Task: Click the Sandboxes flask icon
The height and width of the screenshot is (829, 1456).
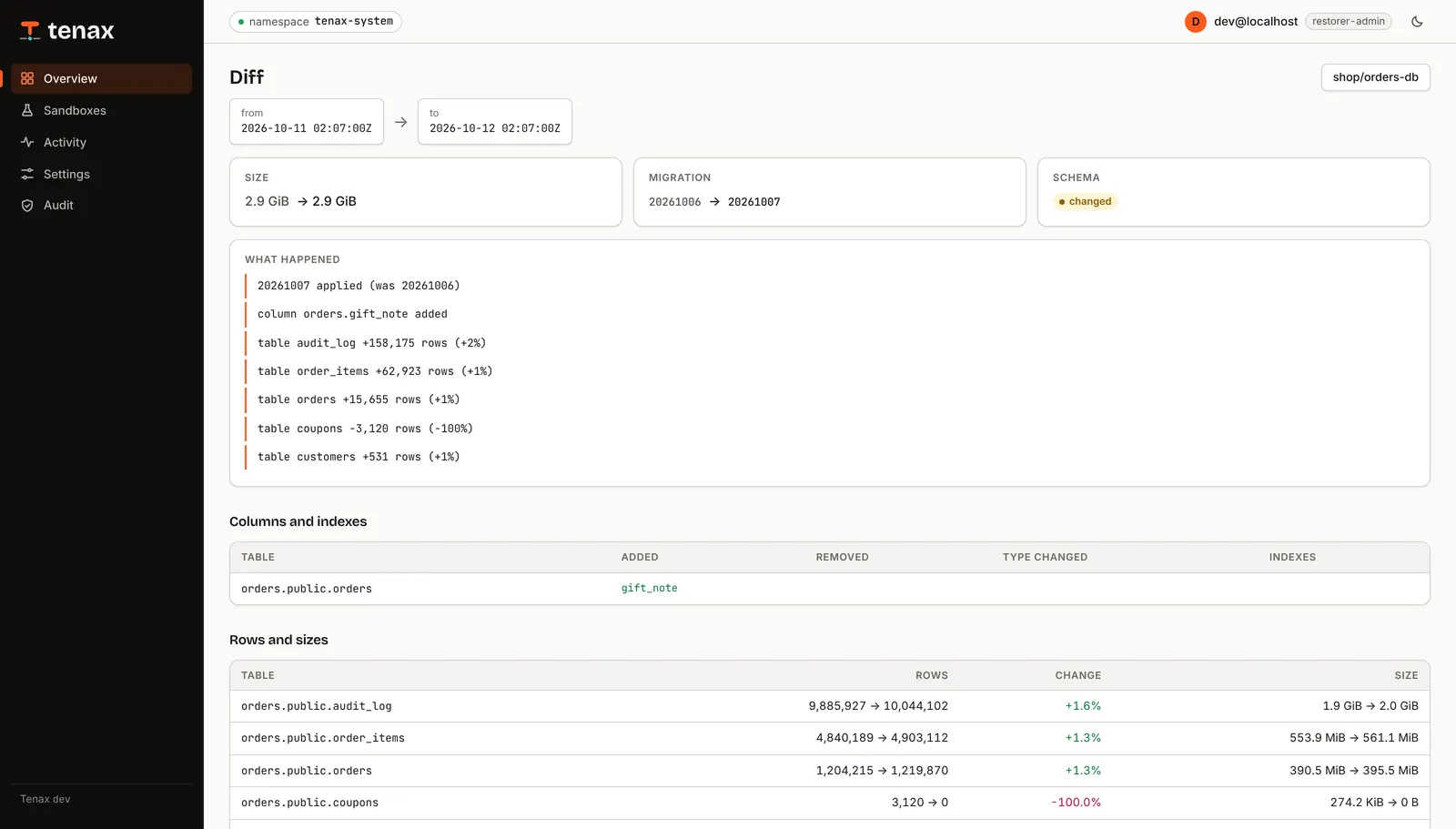Action: point(27,110)
